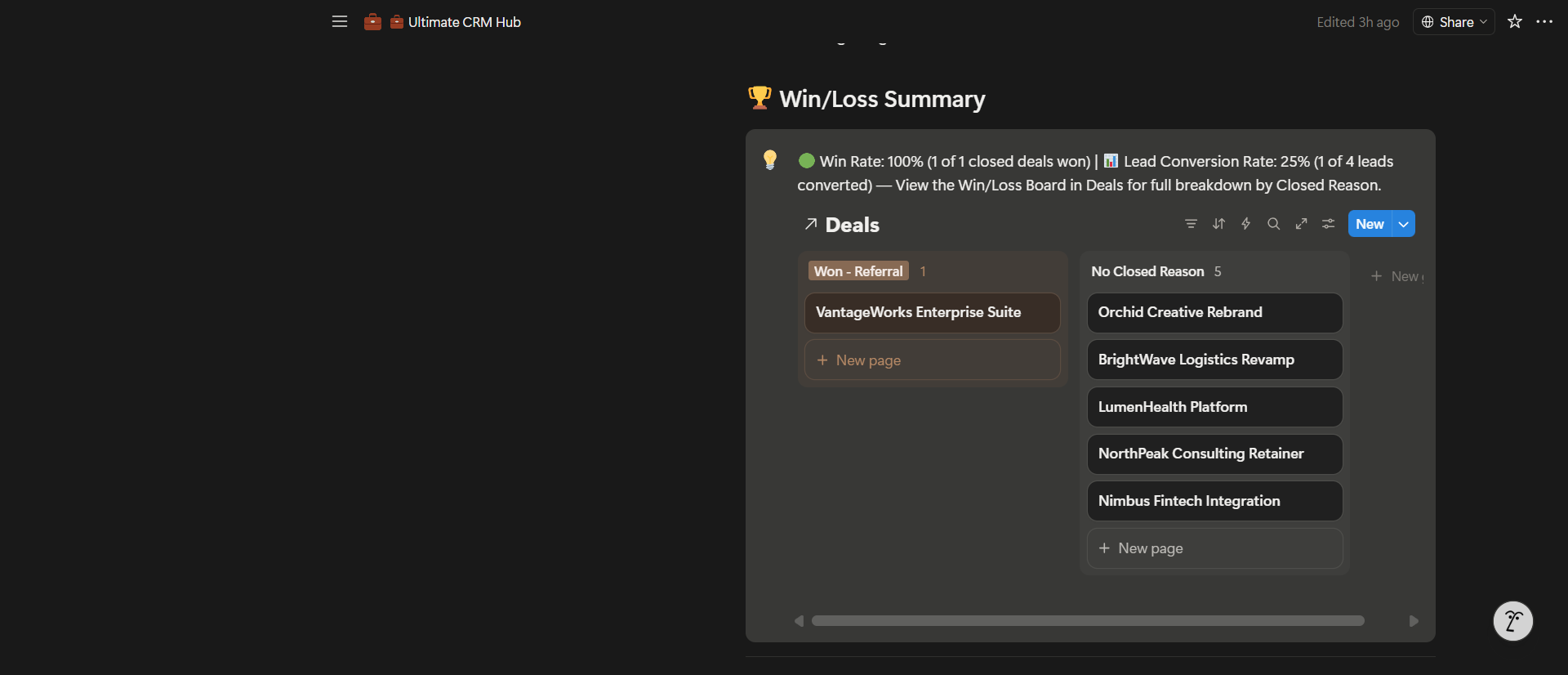The height and width of the screenshot is (675, 1568).
Task: Open Deals database in full page
Action: click(1301, 224)
